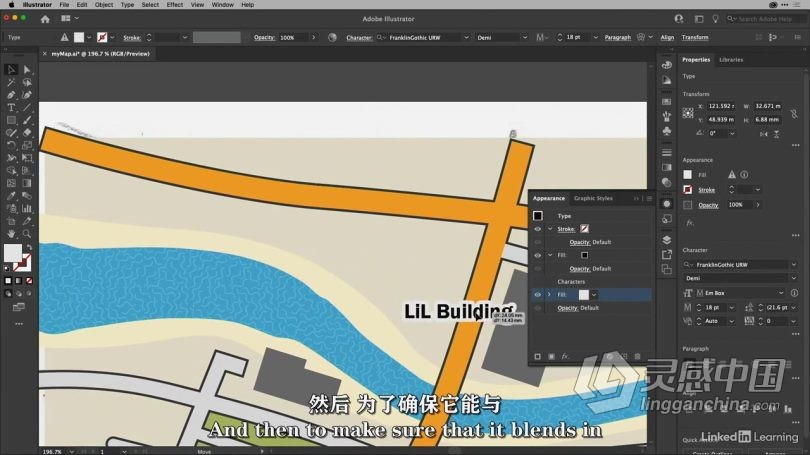
Task: Set paint mode to Gradient
Action: (19, 281)
